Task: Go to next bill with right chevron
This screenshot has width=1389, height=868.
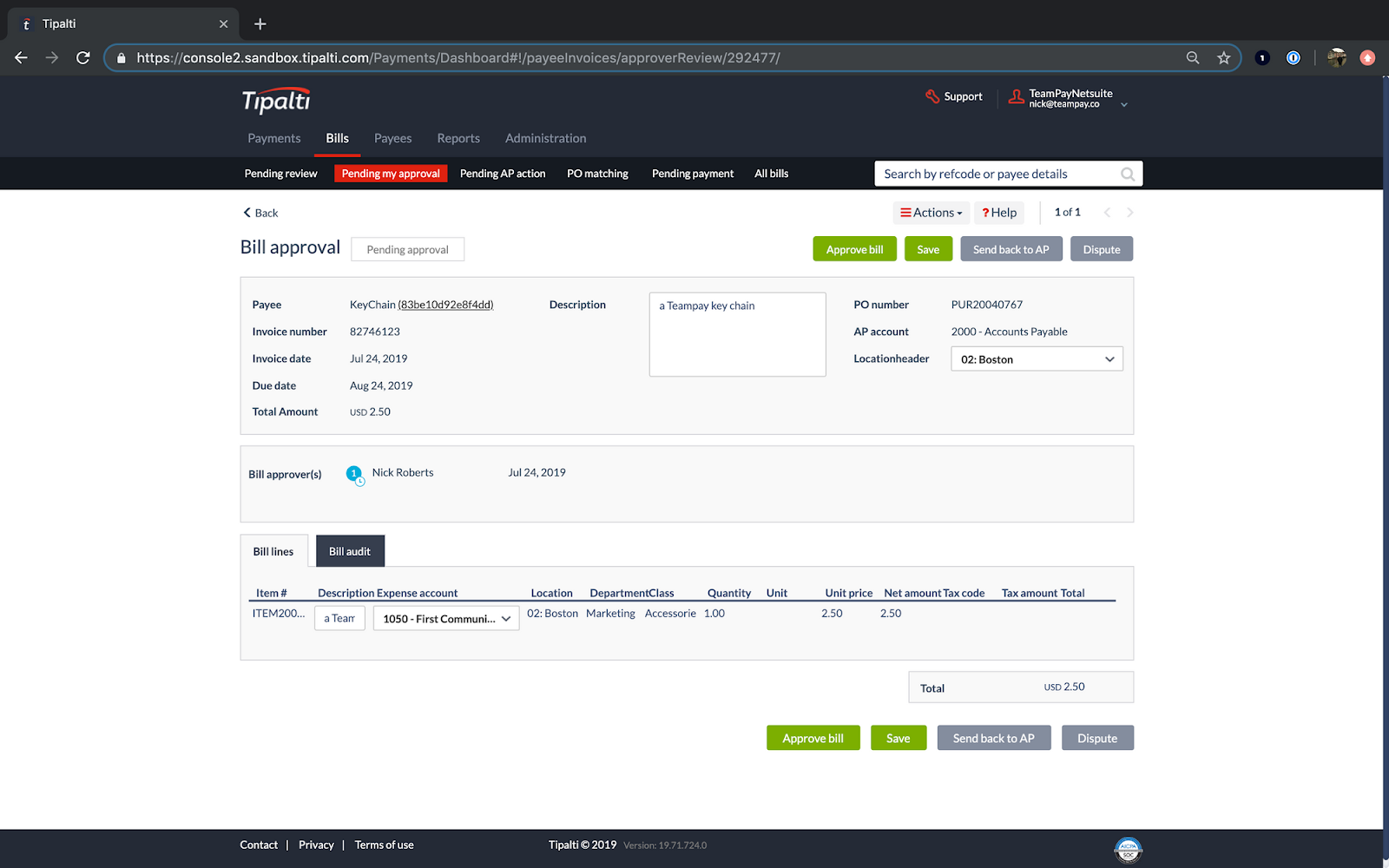Action: click(x=1129, y=213)
